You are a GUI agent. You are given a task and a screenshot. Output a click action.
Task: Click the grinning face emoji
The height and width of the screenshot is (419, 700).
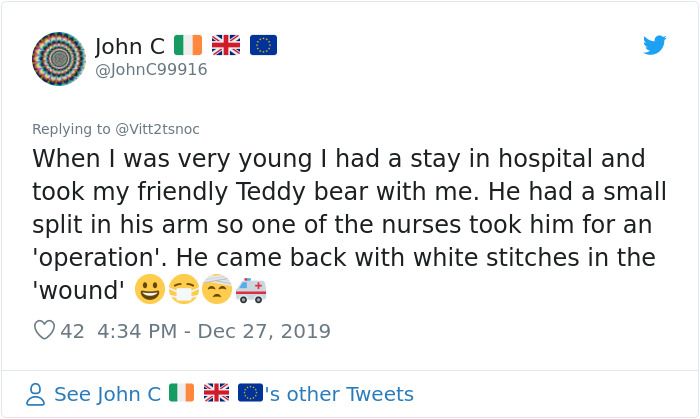[148, 290]
